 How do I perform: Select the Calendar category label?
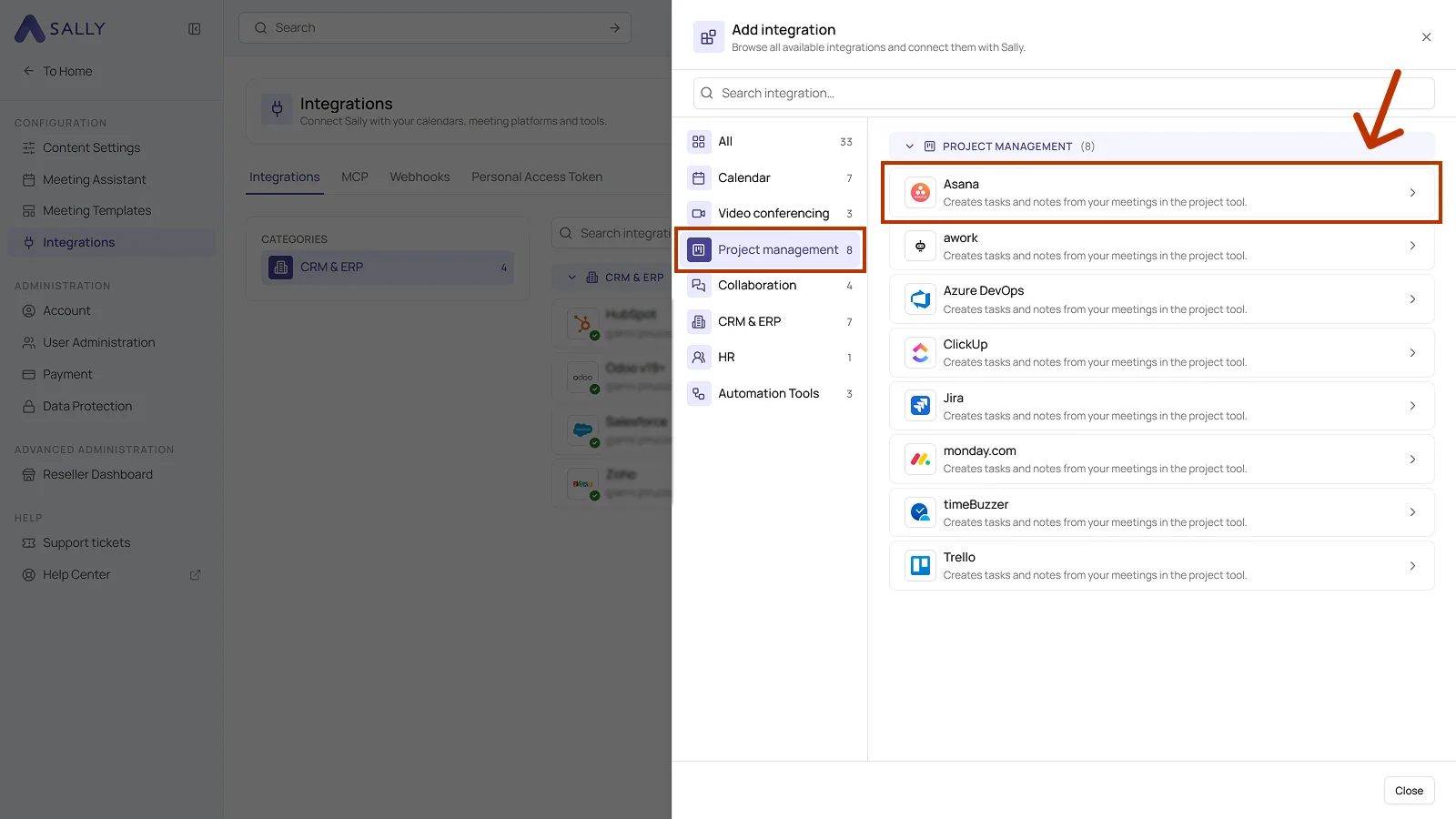click(x=744, y=177)
